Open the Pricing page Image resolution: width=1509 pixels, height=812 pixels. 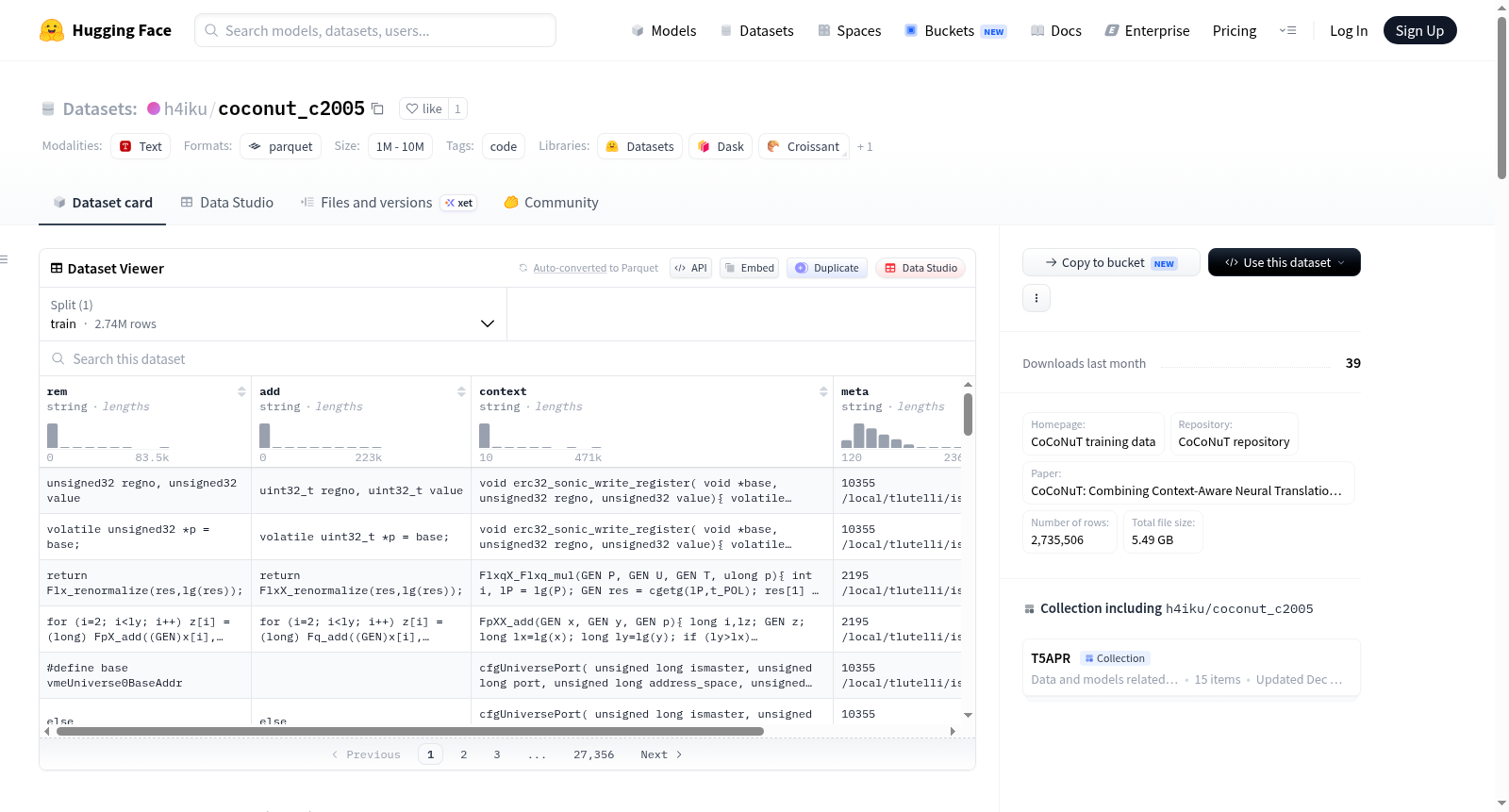coord(1235,30)
